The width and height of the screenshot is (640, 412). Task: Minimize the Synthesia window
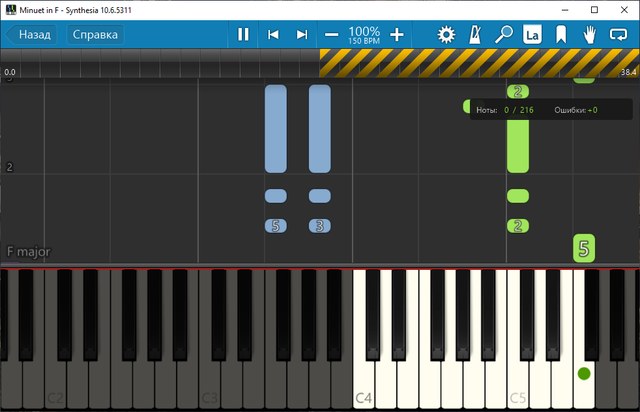565,10
